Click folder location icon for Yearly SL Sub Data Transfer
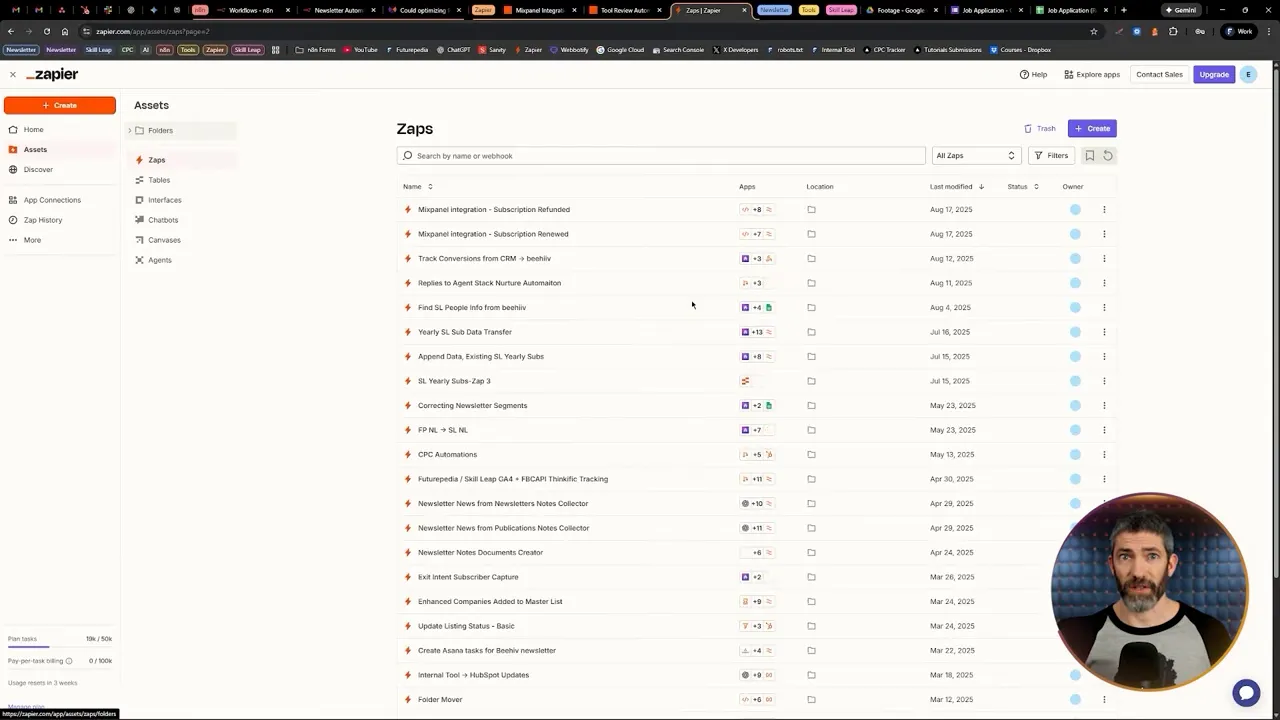1280x720 pixels. tap(811, 332)
